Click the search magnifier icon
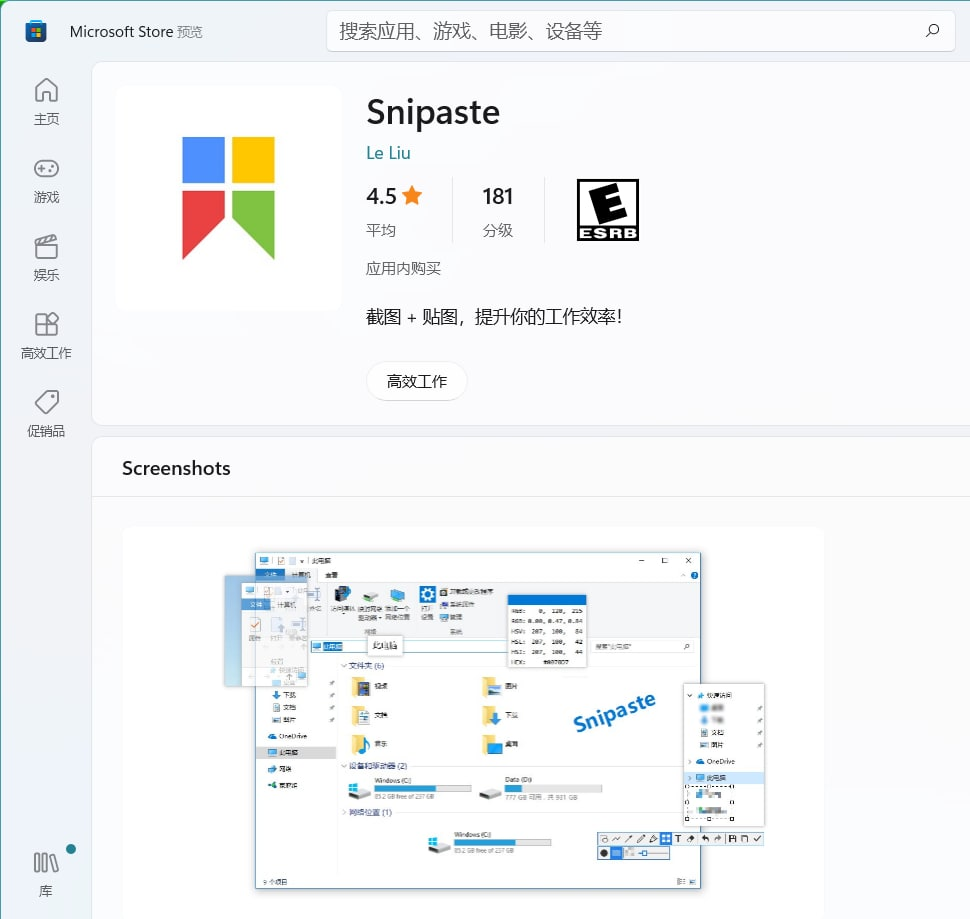Screen dimensions: 970x919 coord(932,30)
